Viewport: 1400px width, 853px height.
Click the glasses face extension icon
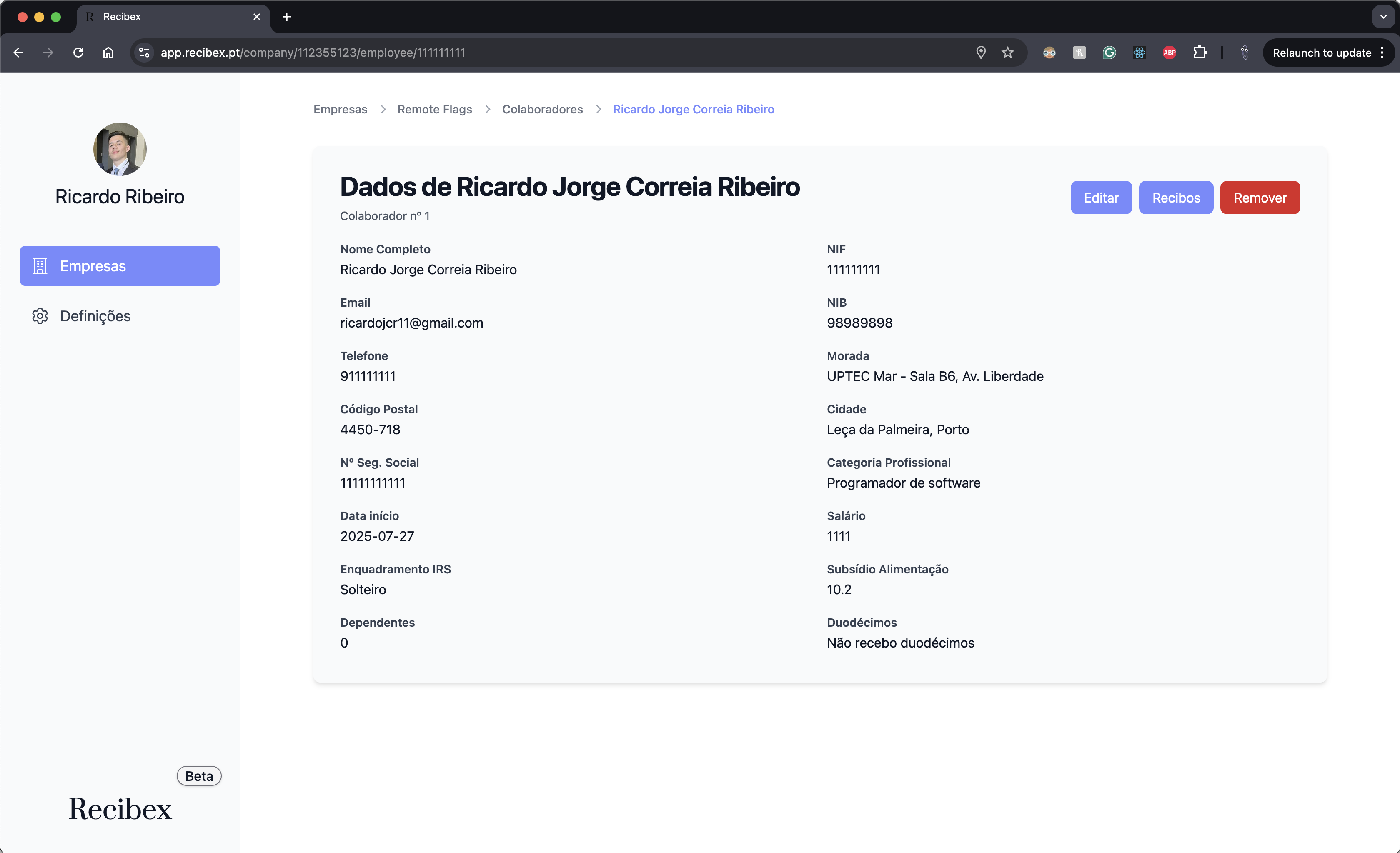[1049, 53]
